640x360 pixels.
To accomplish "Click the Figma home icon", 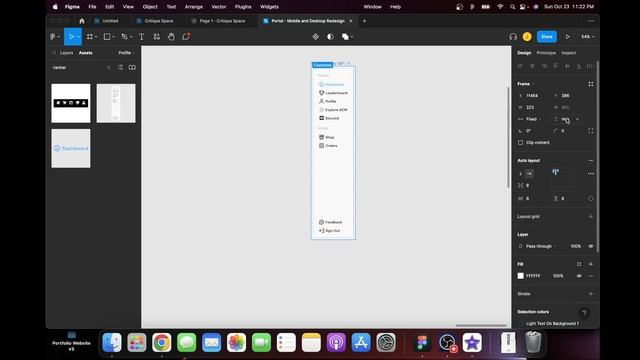I will (82, 21).
